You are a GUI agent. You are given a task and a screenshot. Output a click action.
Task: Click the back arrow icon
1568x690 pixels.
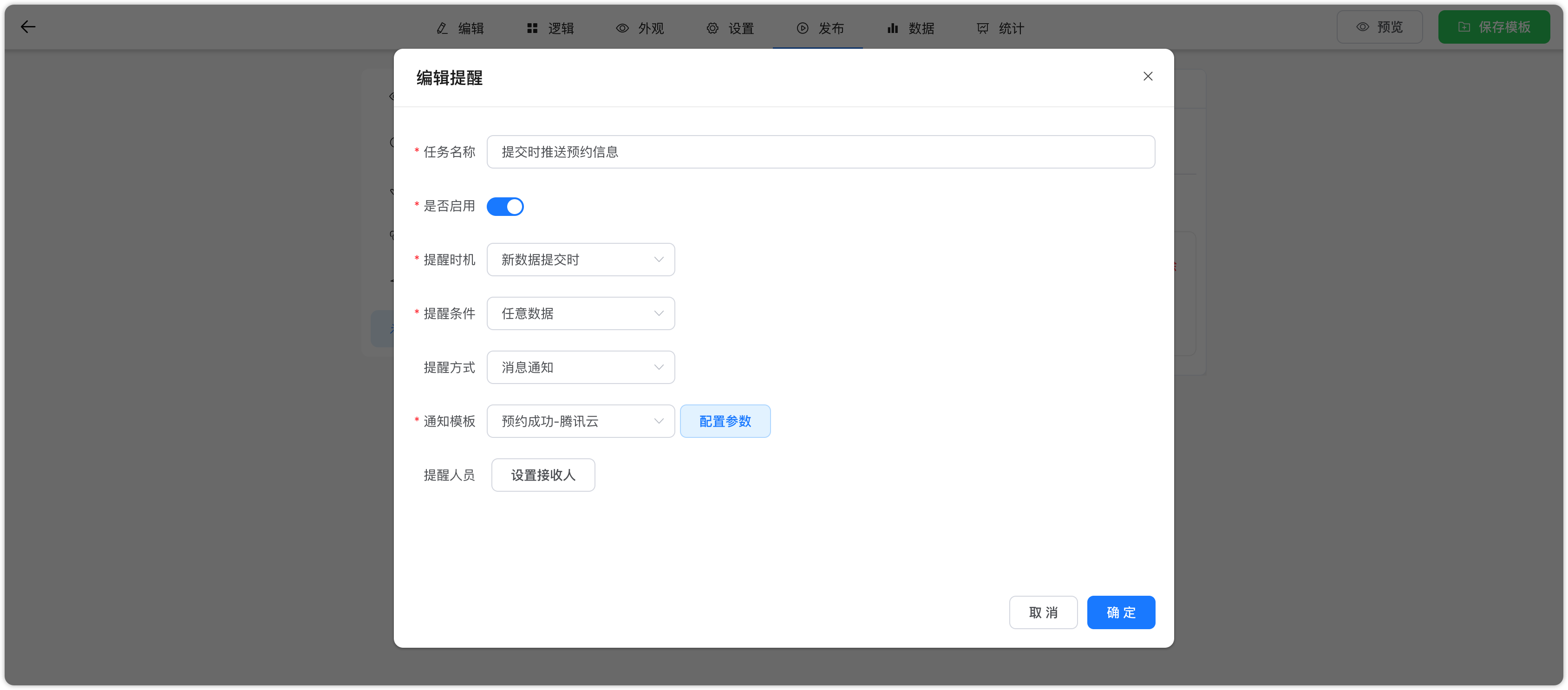[x=28, y=27]
